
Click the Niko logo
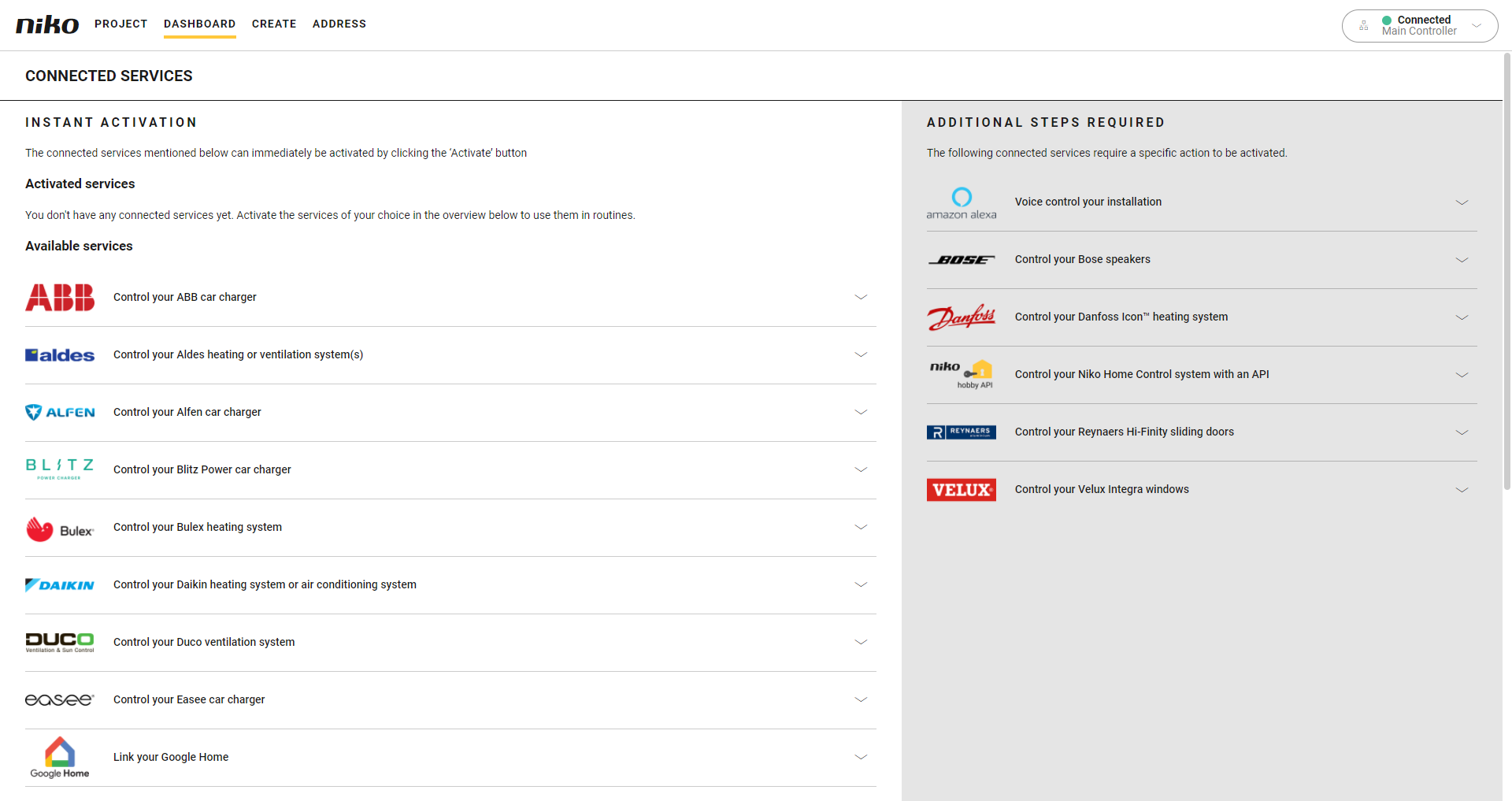pos(47,24)
